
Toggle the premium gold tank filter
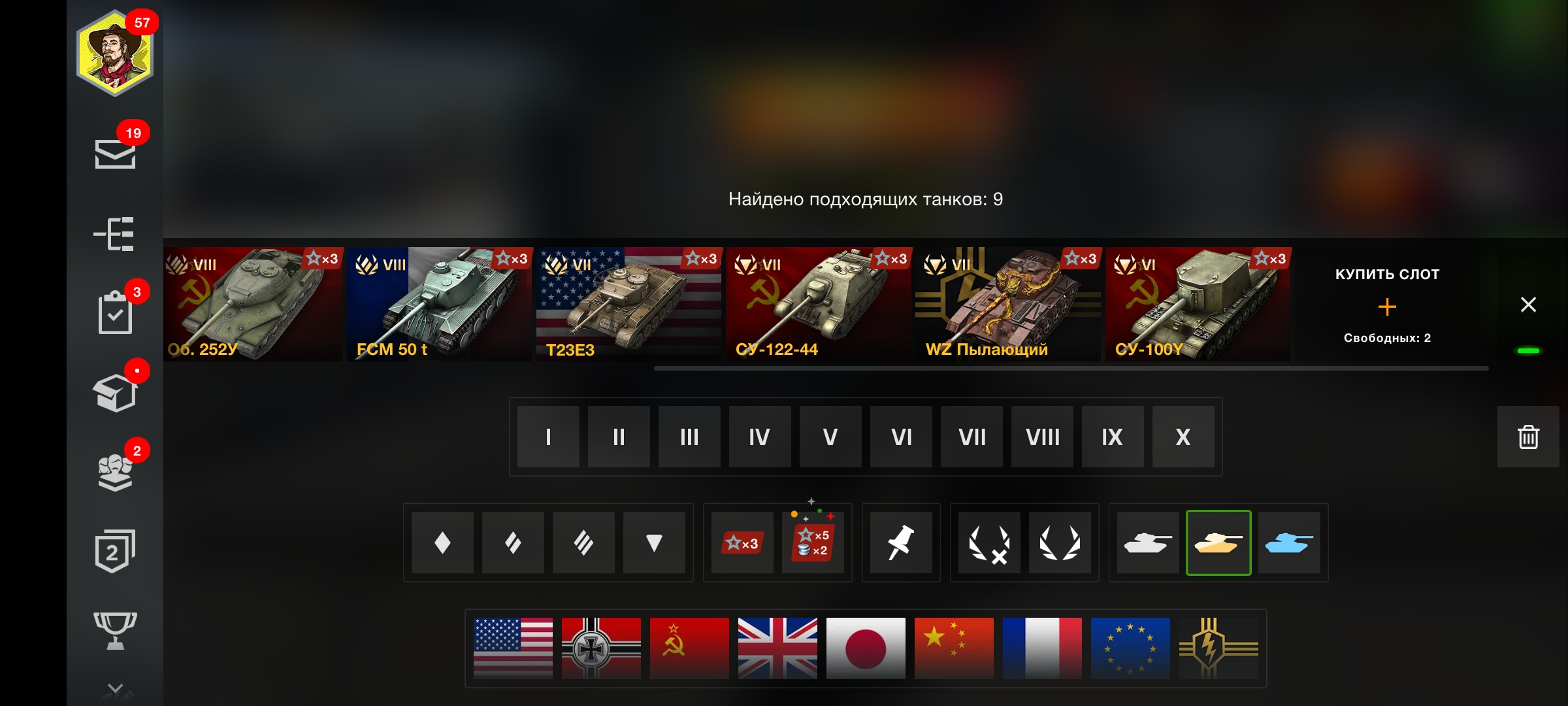coord(1218,543)
